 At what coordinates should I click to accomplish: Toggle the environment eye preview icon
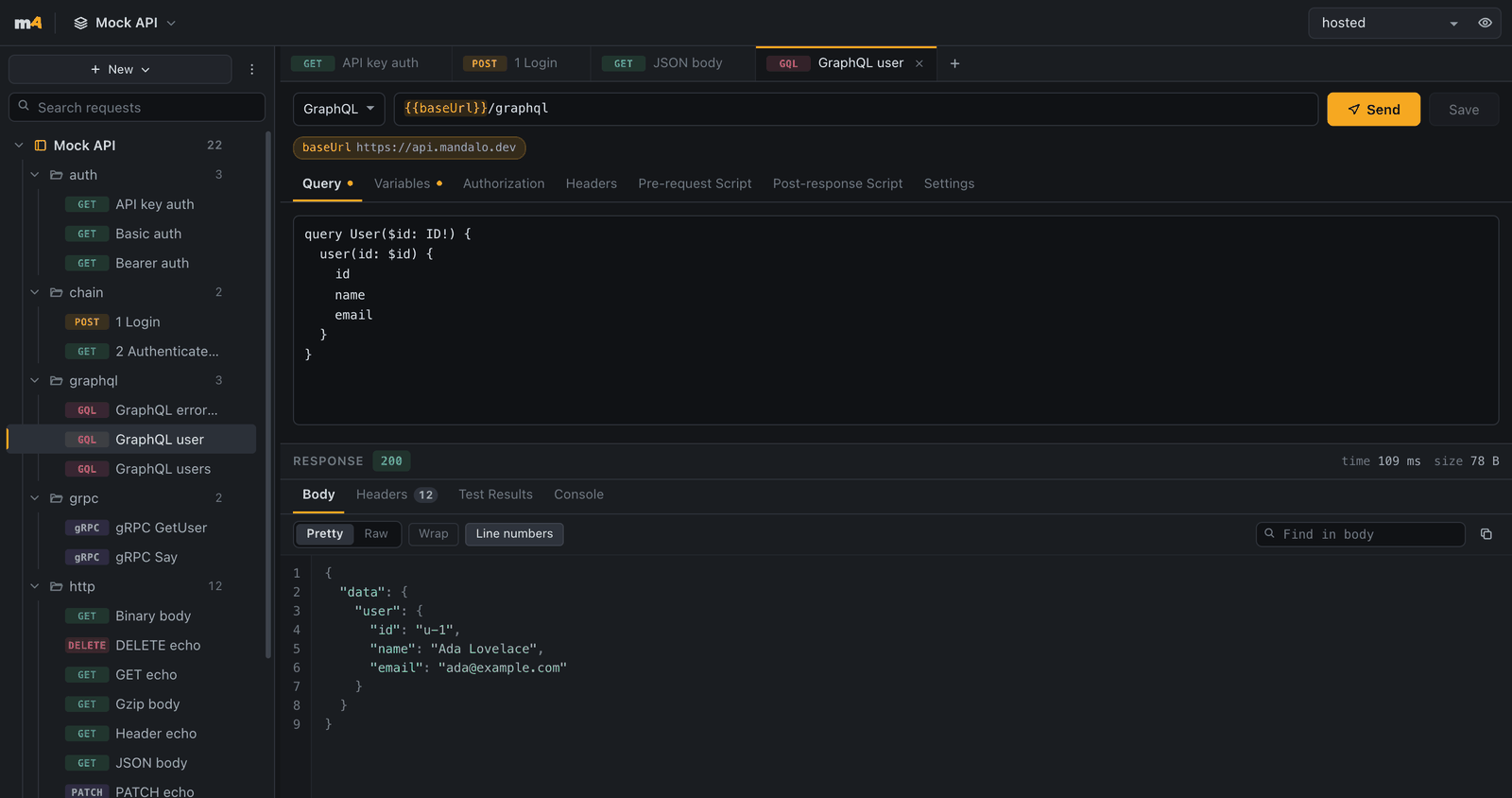coord(1486,23)
